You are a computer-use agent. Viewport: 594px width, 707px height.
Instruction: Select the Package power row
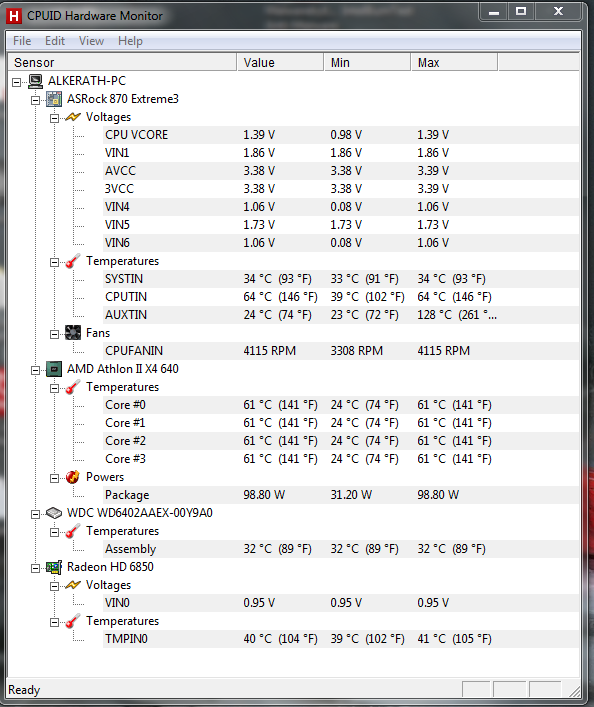click(x=341, y=495)
